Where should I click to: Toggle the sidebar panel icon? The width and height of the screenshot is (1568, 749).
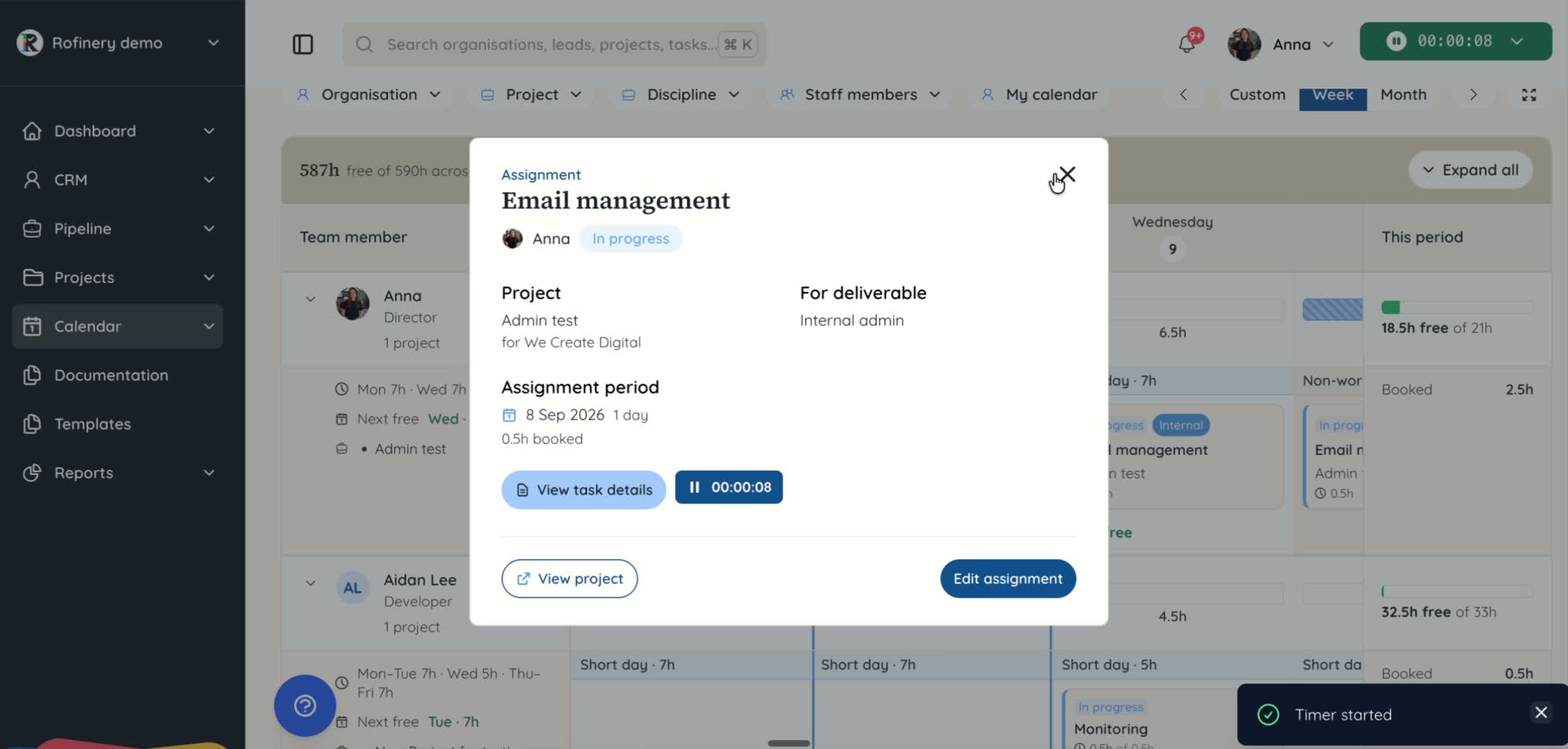click(x=302, y=44)
